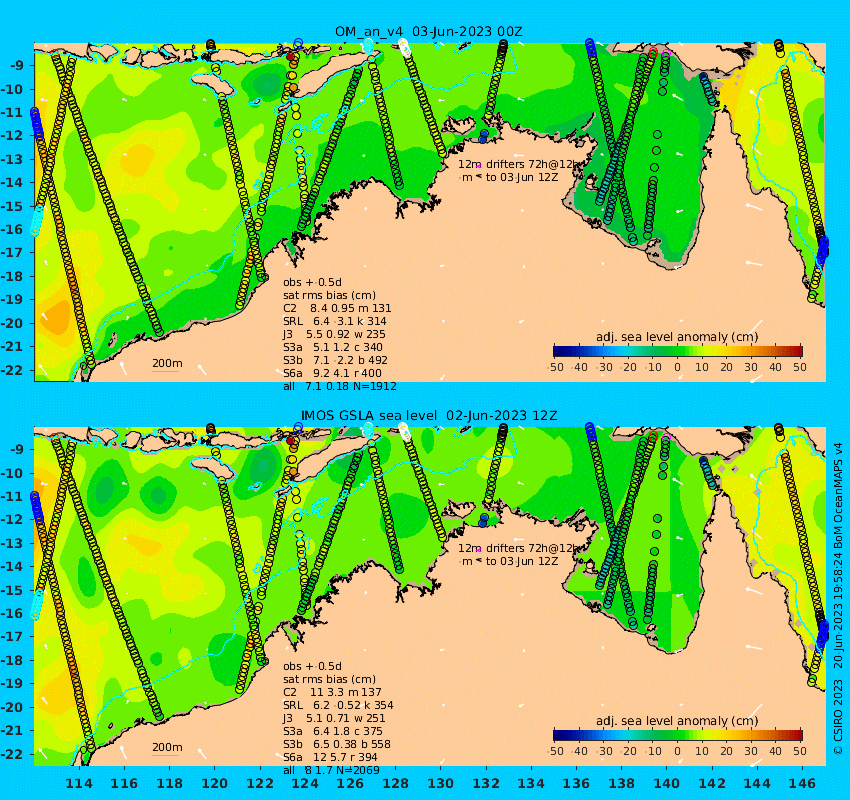Click longitude label 114 on bottom axis
This screenshot has height=800, width=850.
[80, 783]
